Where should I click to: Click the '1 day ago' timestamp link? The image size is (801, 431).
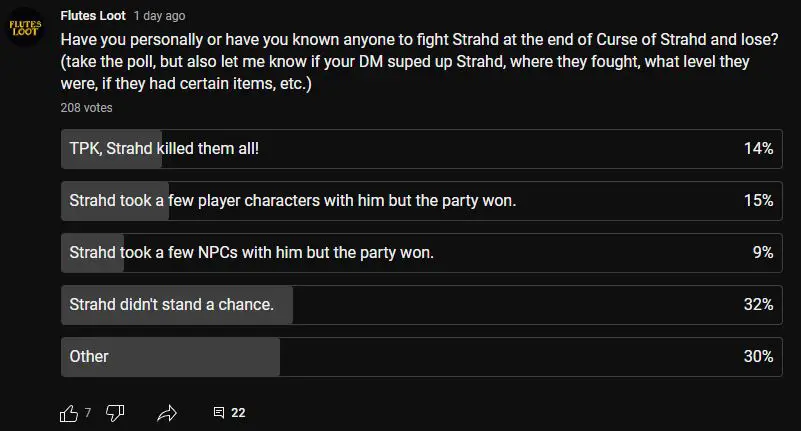(x=159, y=16)
